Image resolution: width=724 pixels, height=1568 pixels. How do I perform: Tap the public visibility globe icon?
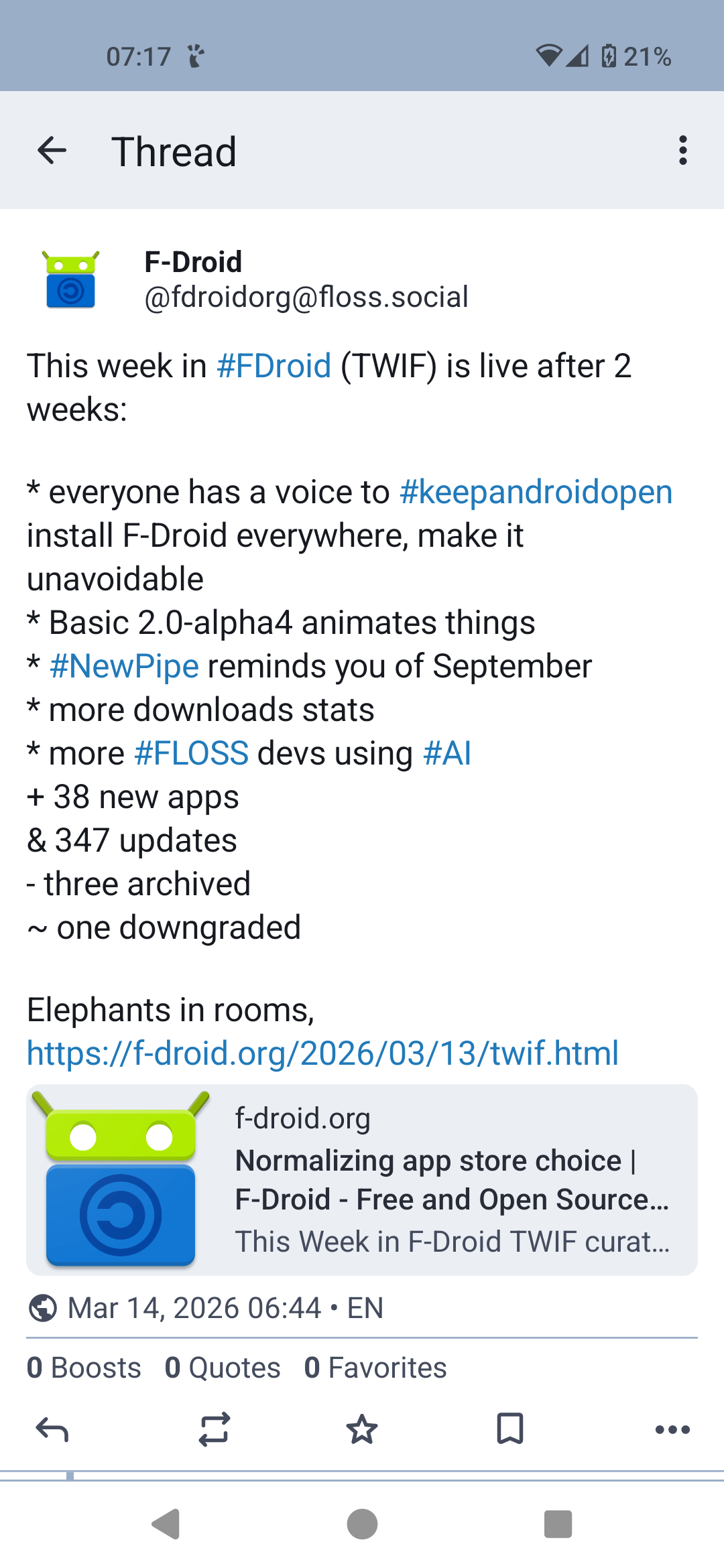pos(43,1308)
